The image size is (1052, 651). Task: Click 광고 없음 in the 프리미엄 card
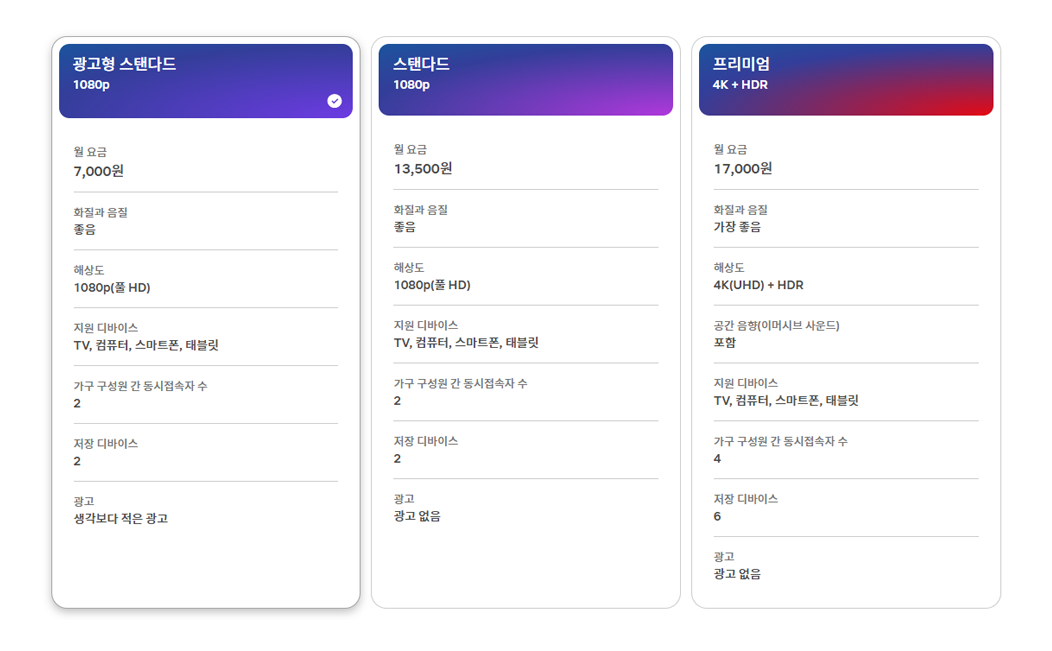737,573
